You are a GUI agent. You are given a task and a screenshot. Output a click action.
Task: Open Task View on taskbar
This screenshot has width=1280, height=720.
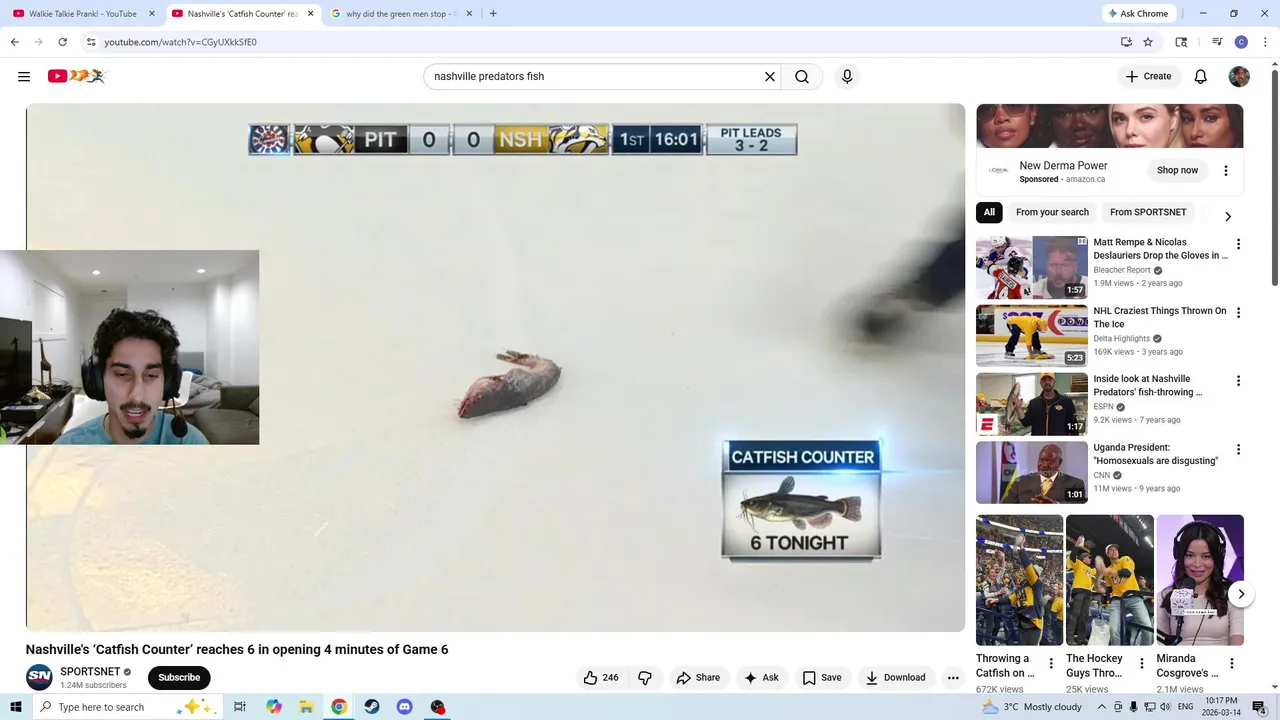click(240, 707)
